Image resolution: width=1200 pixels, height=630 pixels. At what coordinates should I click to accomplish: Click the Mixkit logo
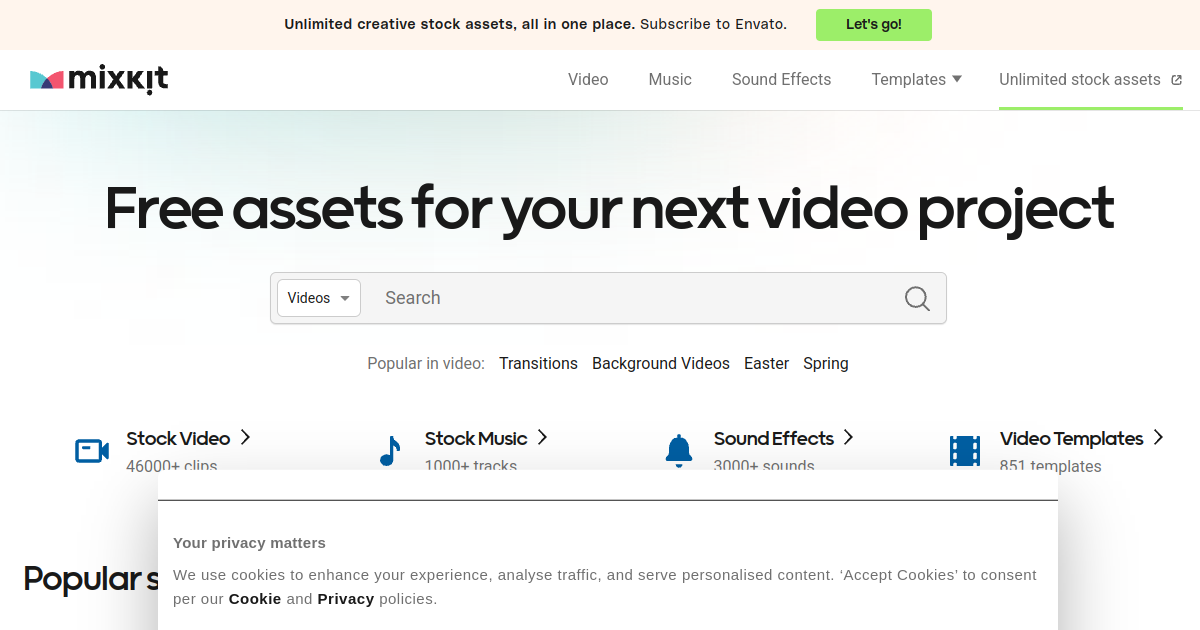point(99,80)
